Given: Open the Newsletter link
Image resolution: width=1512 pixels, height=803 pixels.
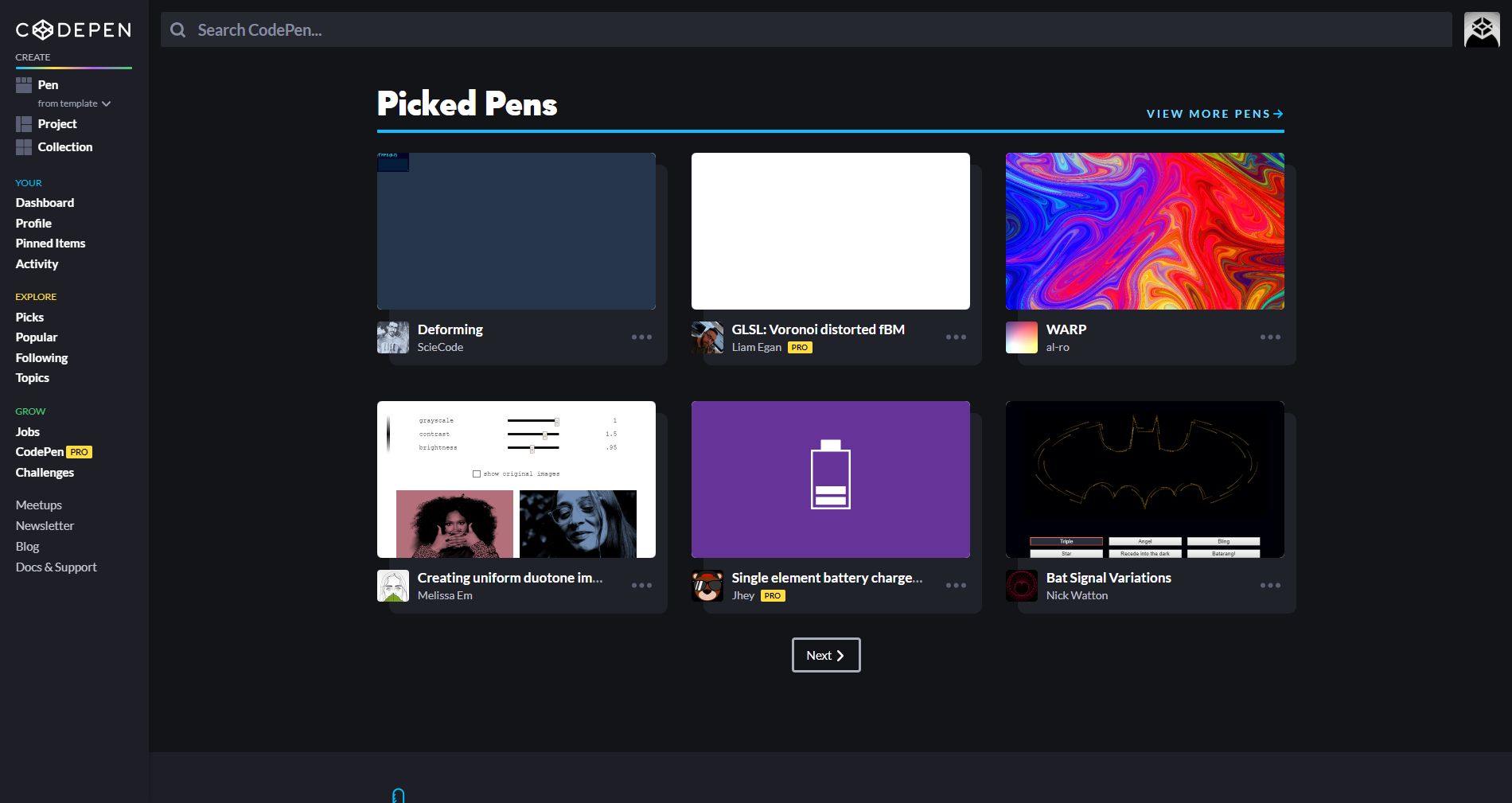Looking at the screenshot, I should pyautogui.click(x=45, y=526).
